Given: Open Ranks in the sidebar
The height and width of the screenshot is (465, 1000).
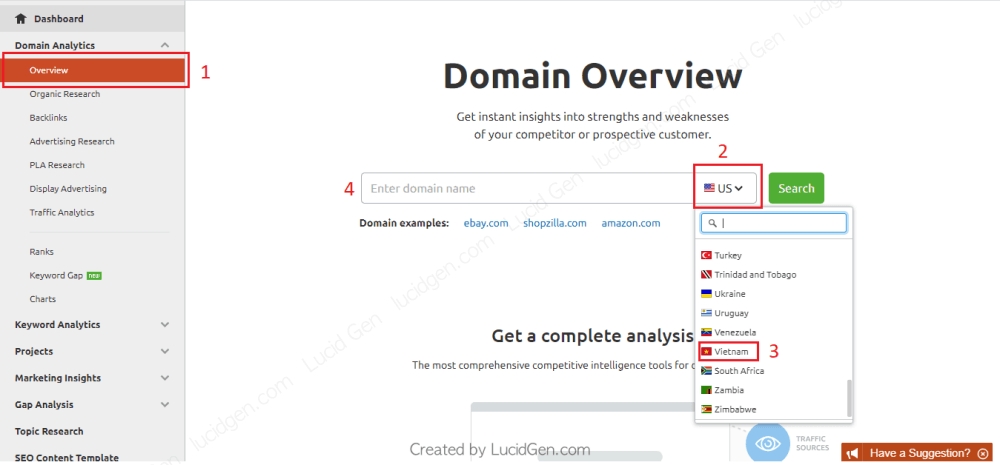Looking at the screenshot, I should coord(41,251).
